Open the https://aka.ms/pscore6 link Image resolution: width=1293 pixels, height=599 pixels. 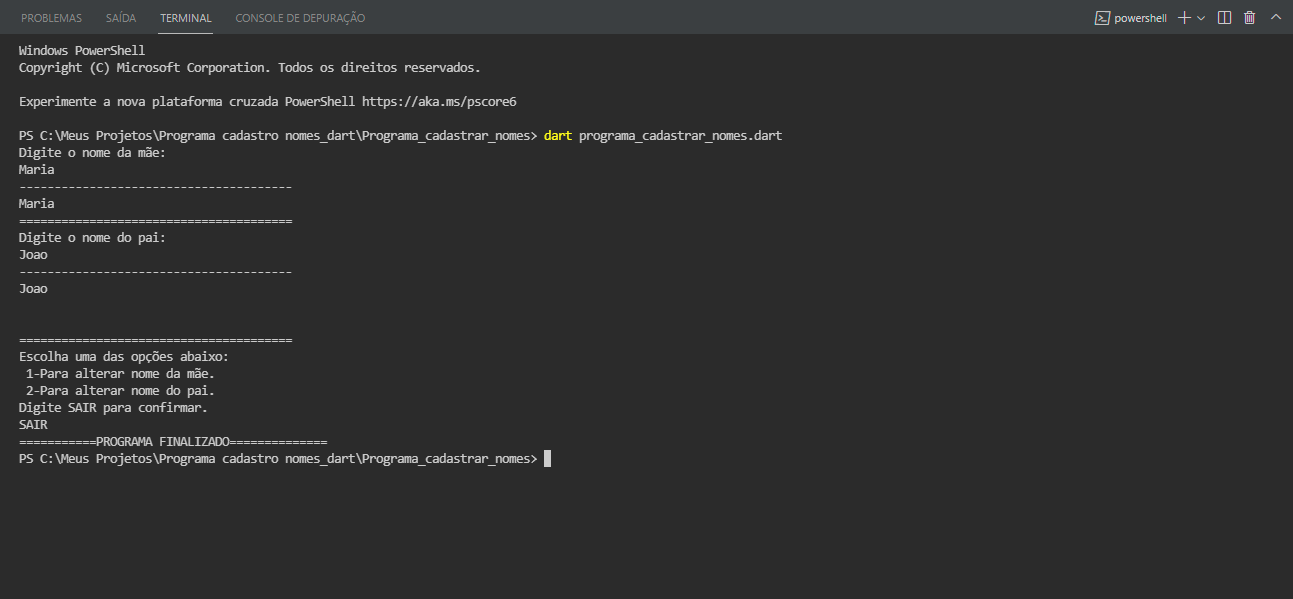tap(439, 102)
